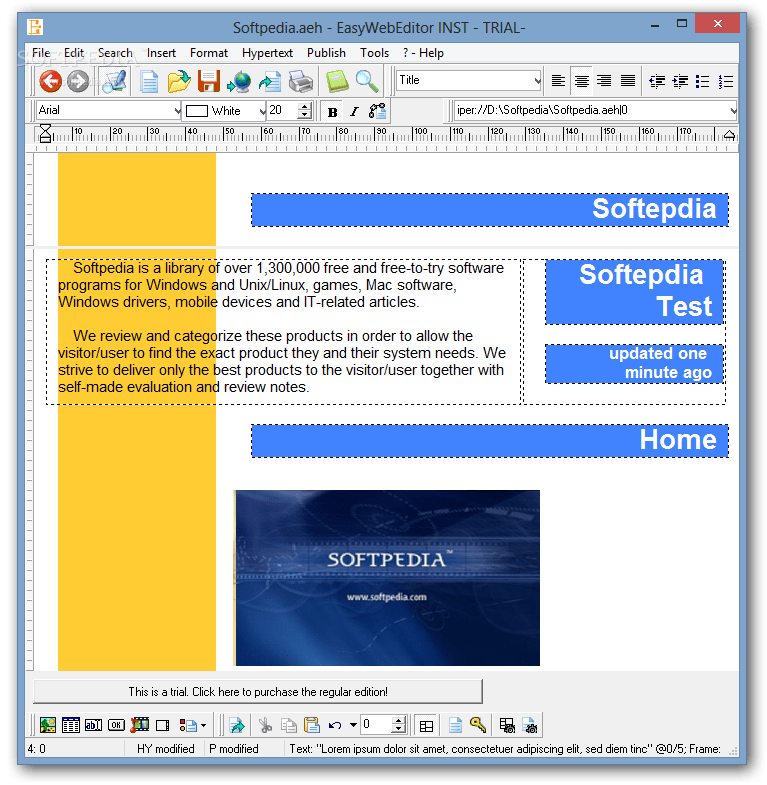Image resolution: width=767 pixels, height=785 pixels.
Task: Open the green help book icon
Action: 337,81
